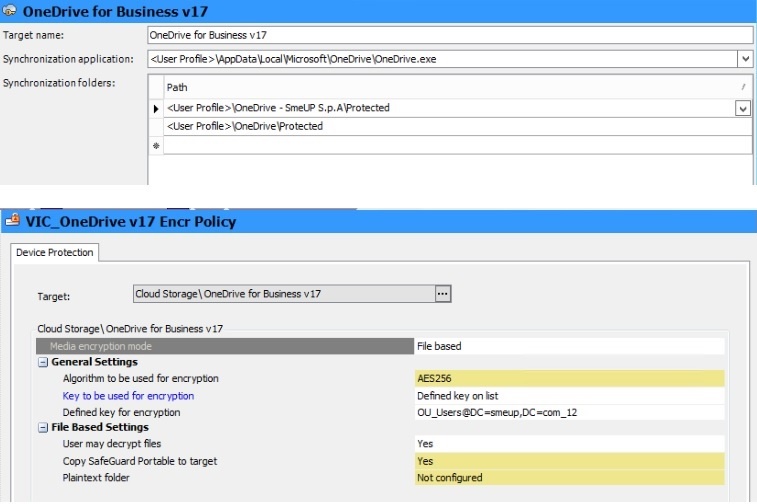Click the new row asterisk marker
The height and width of the screenshot is (504, 757).
coord(156,145)
